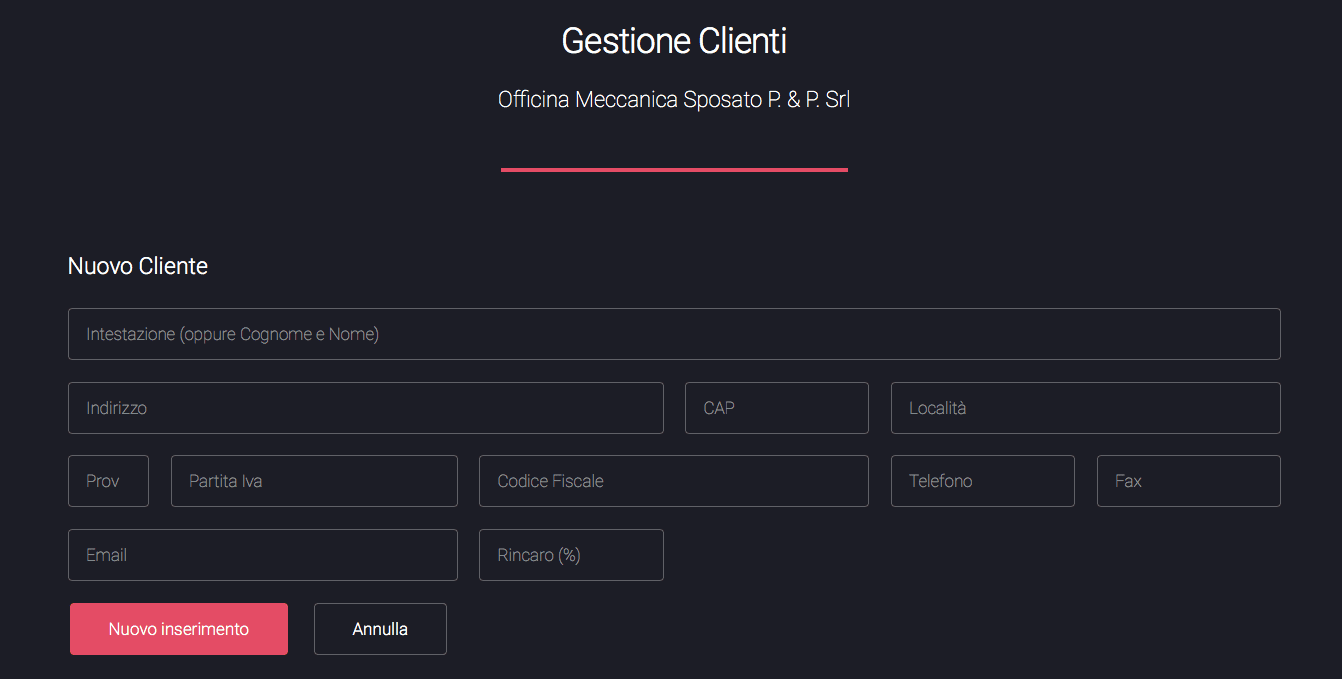
Task: Click the Intestazione (oppure Cognome e Nome) field
Action: coord(674,334)
